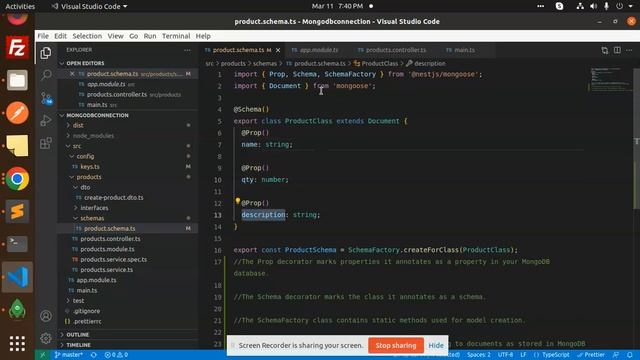Switch to the main.ts tab
This screenshot has height=360, width=640.
464,50
